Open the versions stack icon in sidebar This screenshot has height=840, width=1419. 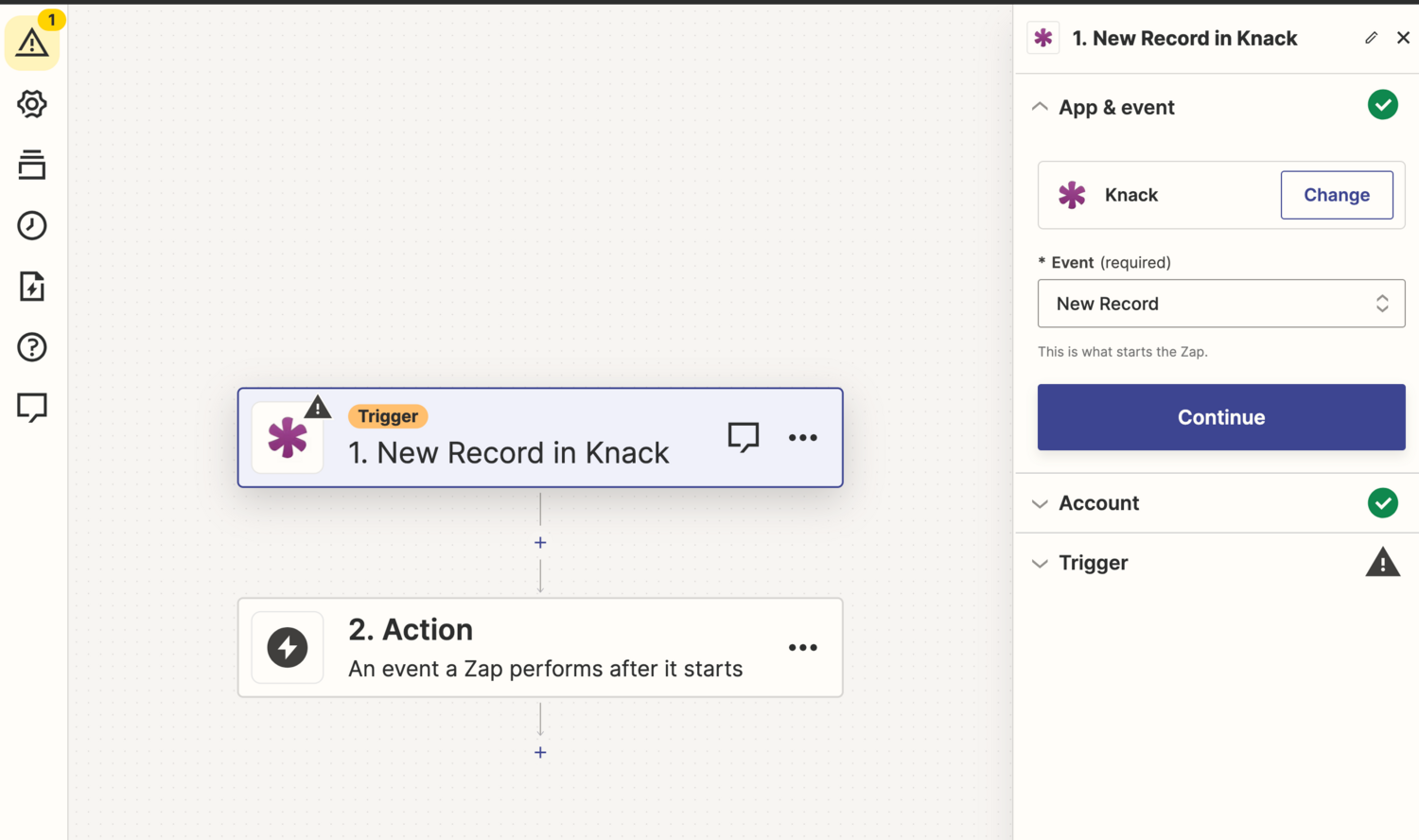click(x=32, y=165)
